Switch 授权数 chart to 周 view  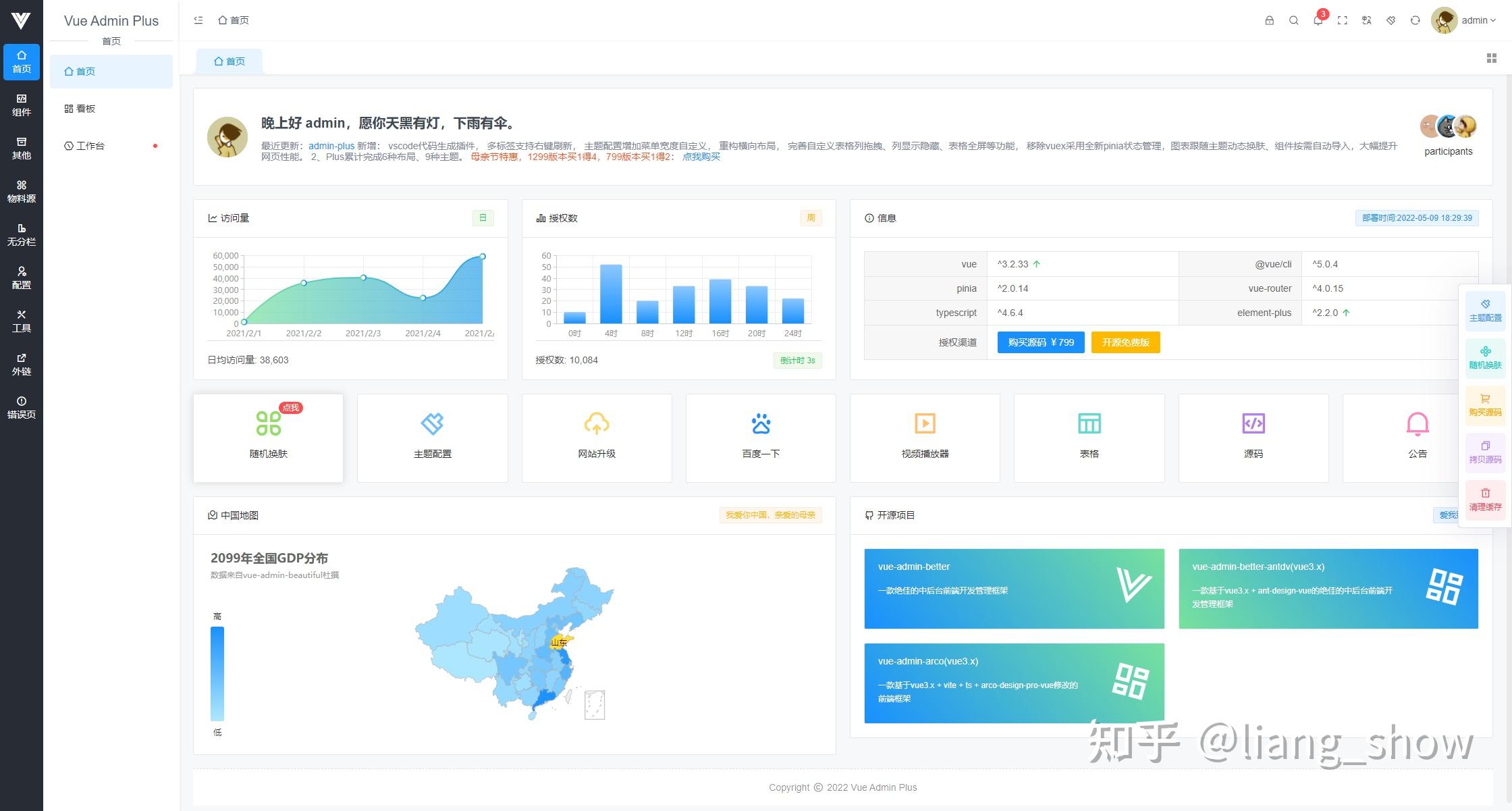tap(810, 217)
